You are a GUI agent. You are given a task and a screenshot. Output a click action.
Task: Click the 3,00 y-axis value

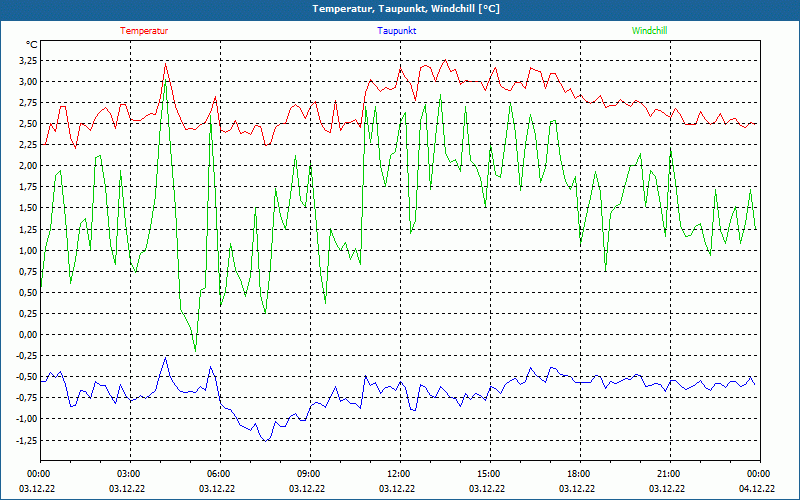[29, 82]
